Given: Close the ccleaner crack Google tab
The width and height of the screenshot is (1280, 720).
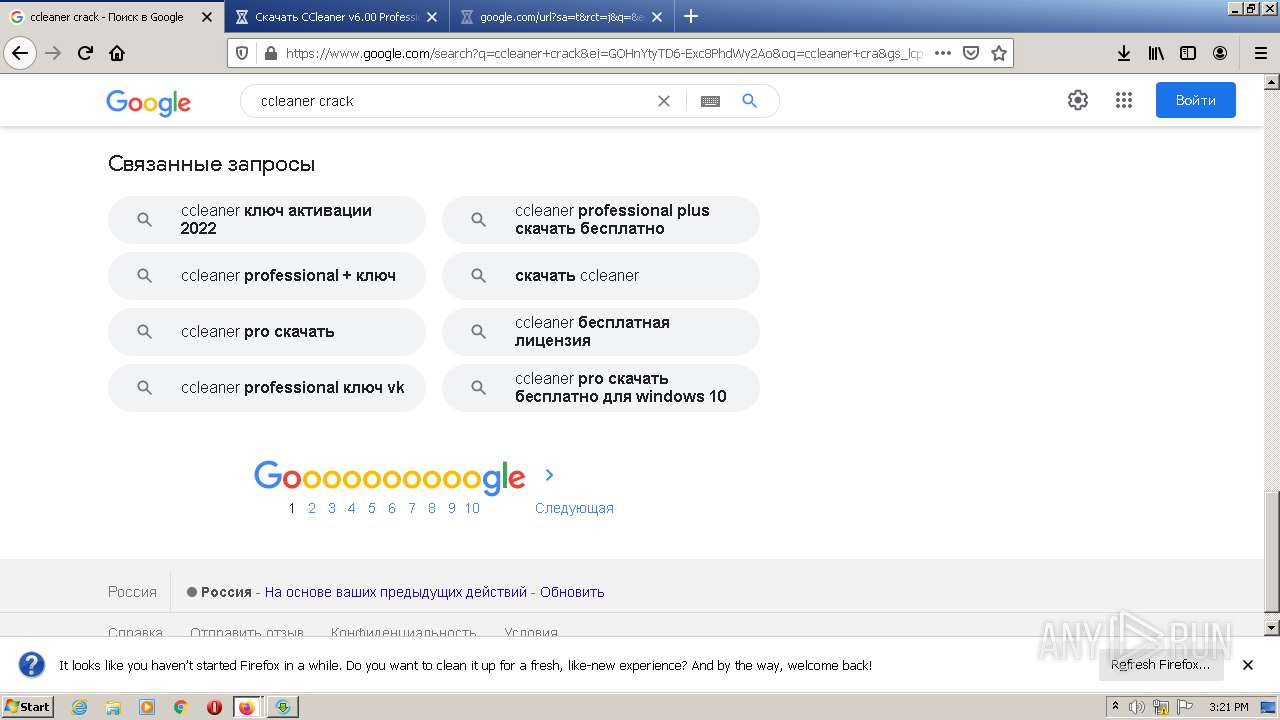Looking at the screenshot, I should [206, 17].
